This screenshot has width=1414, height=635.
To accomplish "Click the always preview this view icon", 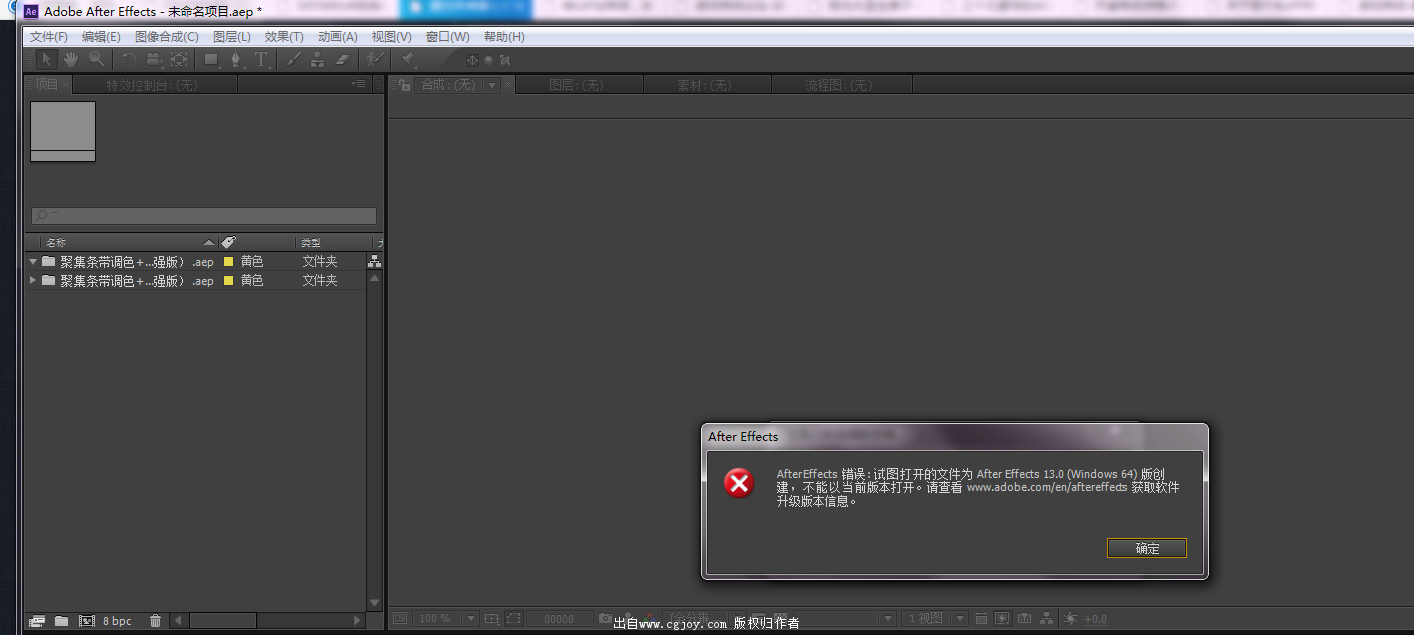I will click(x=399, y=618).
